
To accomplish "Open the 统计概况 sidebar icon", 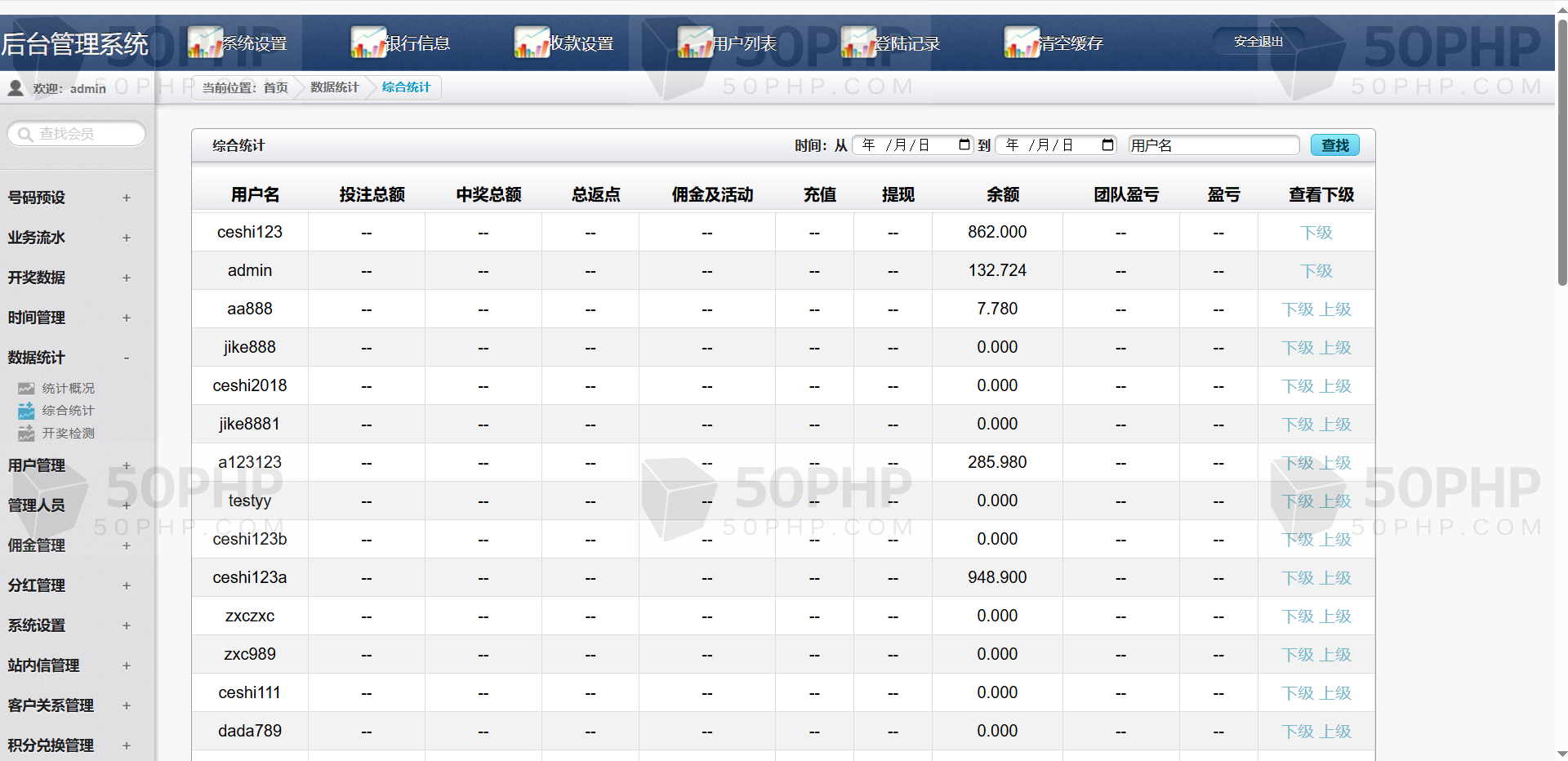I will [27, 389].
